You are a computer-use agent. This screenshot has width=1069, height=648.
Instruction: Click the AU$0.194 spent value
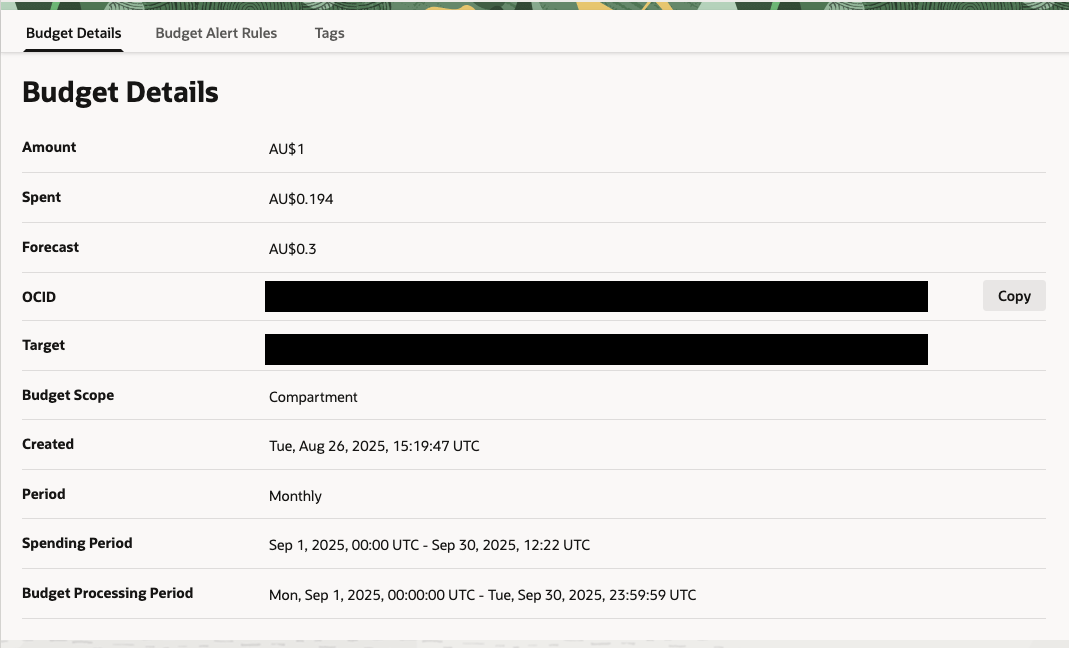click(301, 199)
